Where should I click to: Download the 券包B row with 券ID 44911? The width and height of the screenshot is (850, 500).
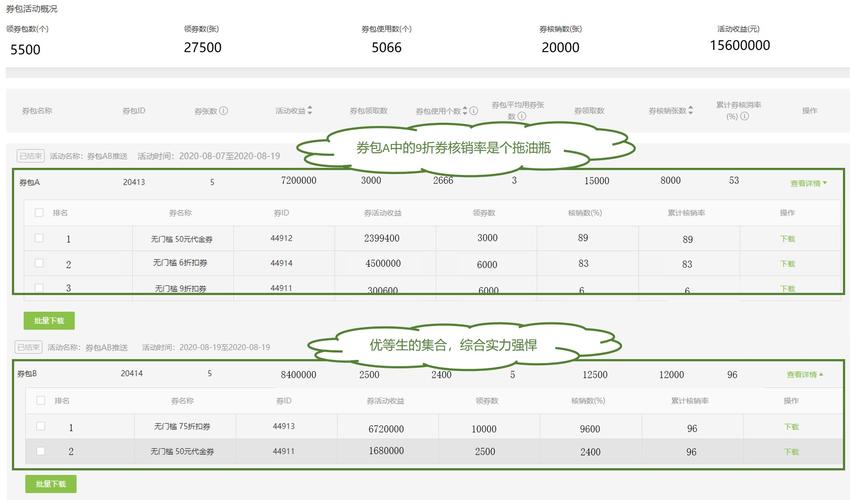pyautogui.click(x=791, y=452)
